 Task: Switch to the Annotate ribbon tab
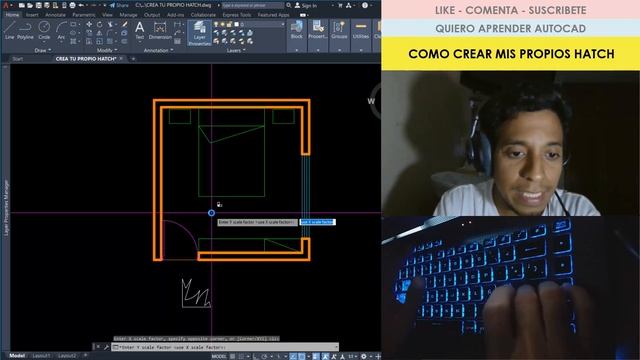coord(55,15)
